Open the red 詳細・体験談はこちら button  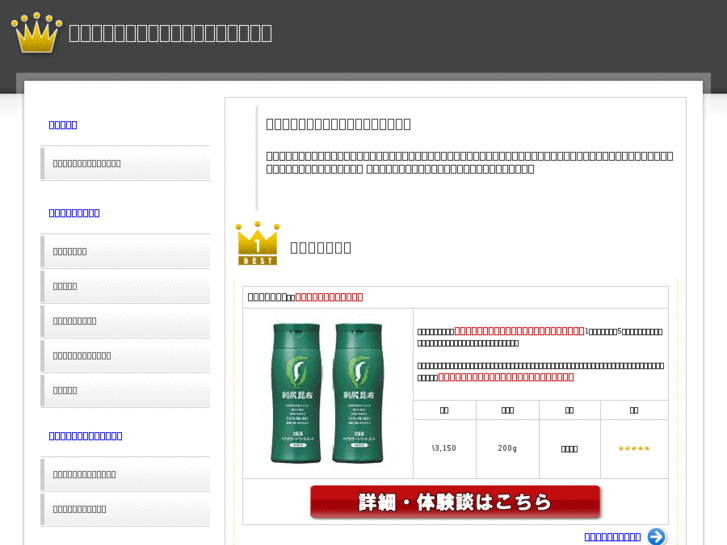point(455,502)
